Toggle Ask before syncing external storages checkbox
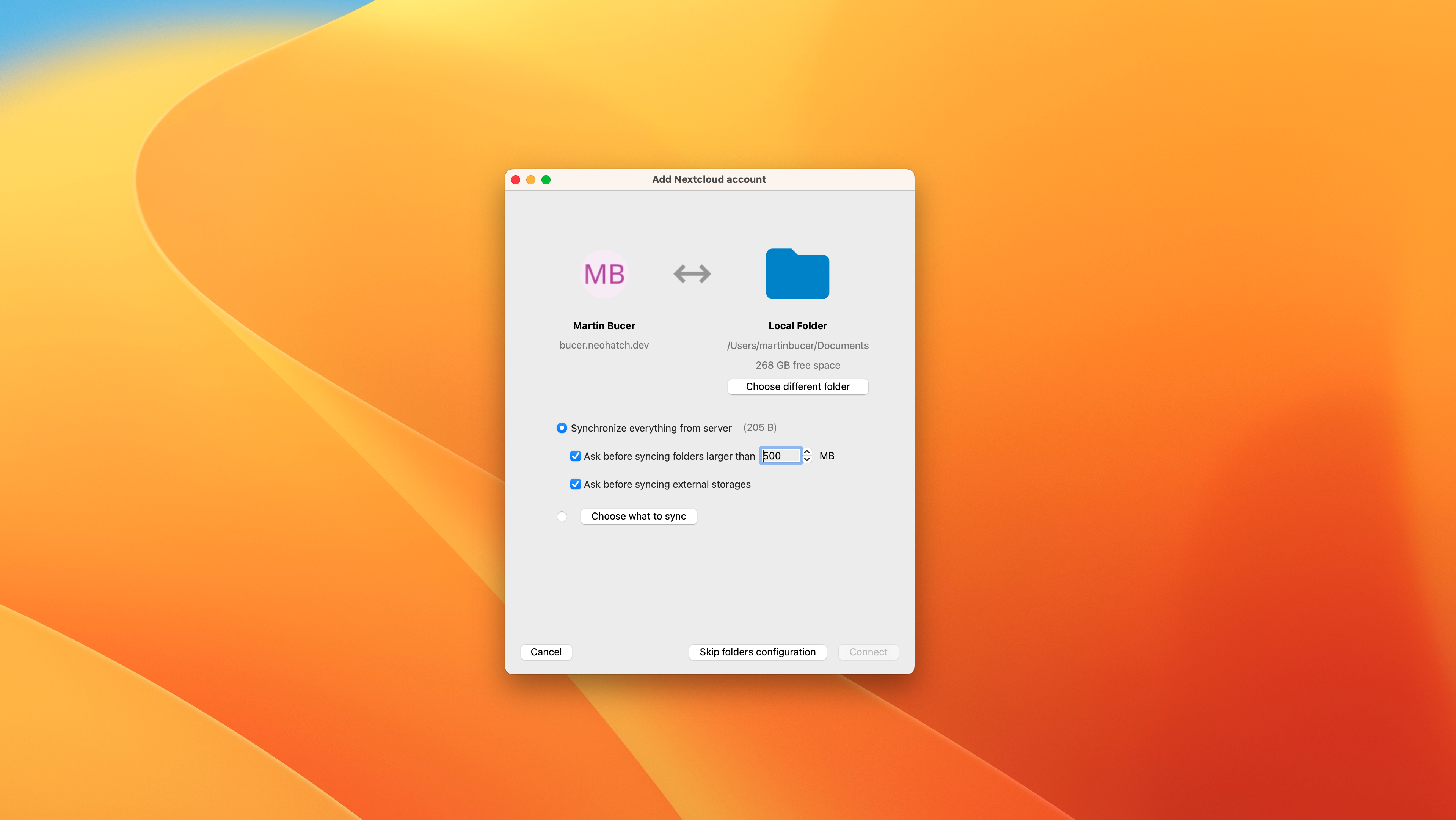This screenshot has height=820, width=1456. coord(576,484)
